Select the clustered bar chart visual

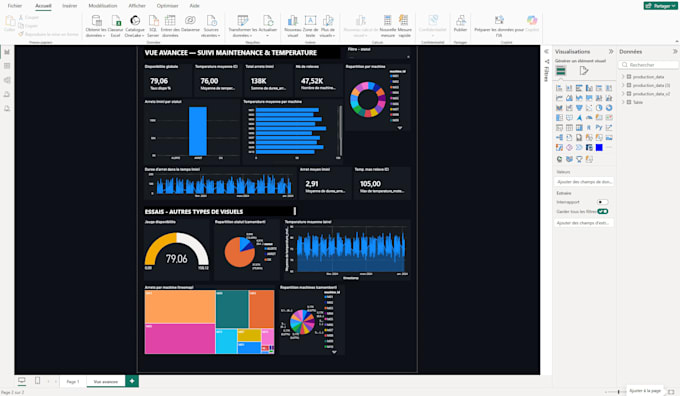point(579,88)
